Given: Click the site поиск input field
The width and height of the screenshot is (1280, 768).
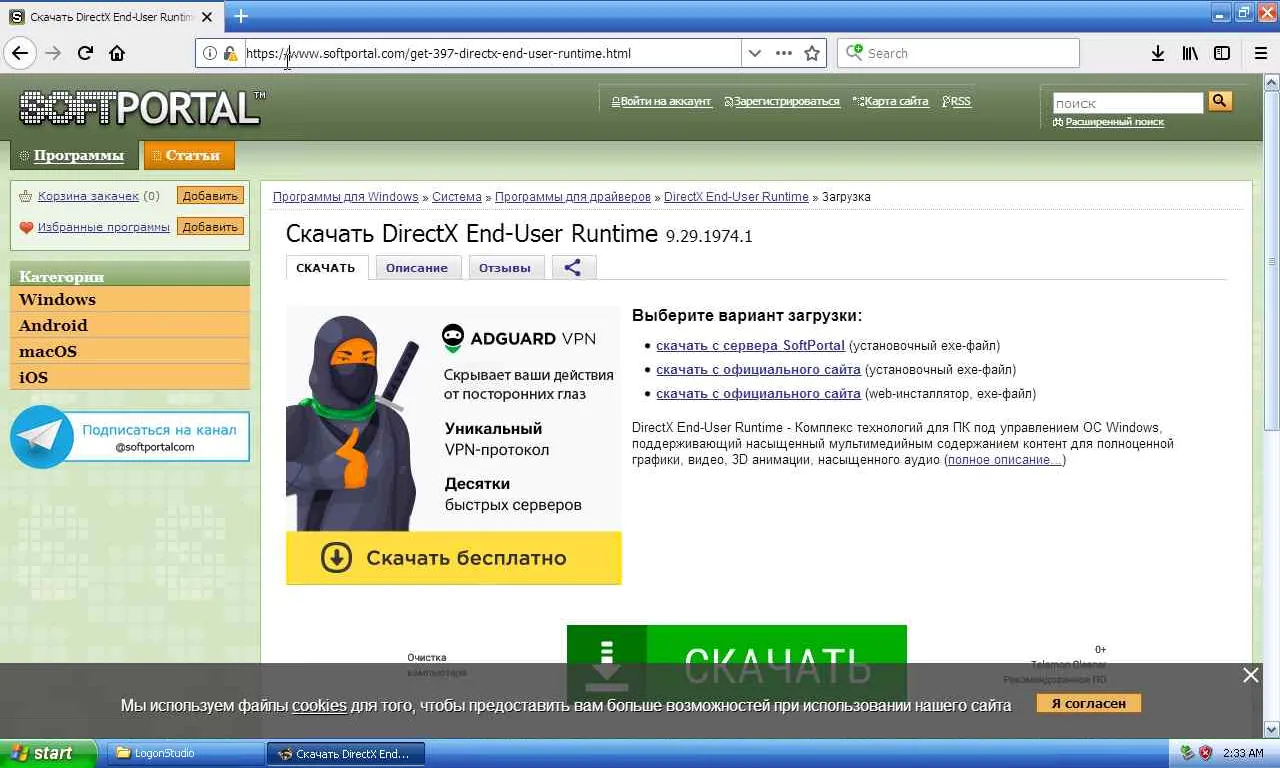Looking at the screenshot, I should 1128,102.
